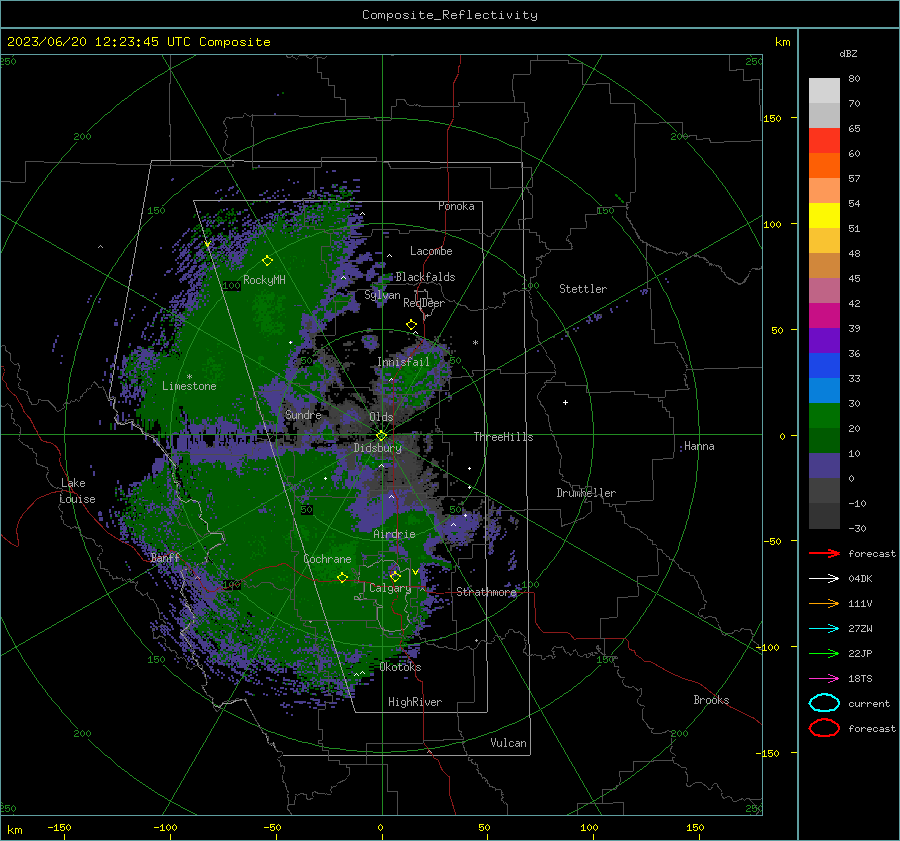Click the dark grey swatch between -30 and -10 dBZ

(824, 516)
